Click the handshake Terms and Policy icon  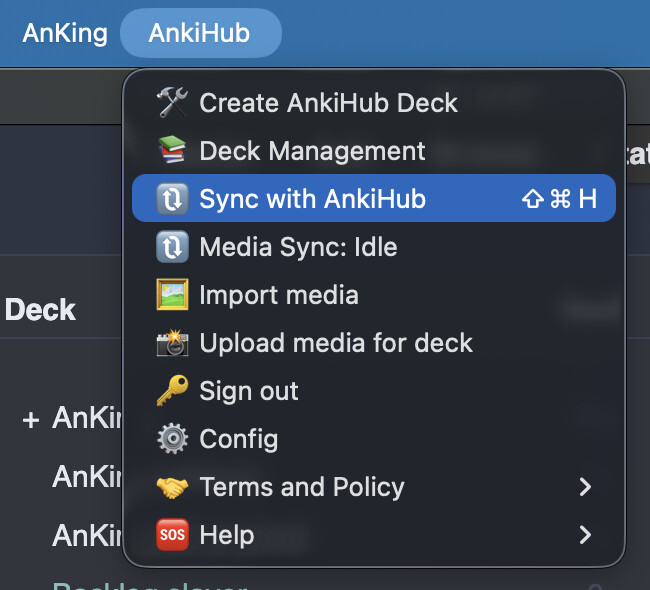172,487
